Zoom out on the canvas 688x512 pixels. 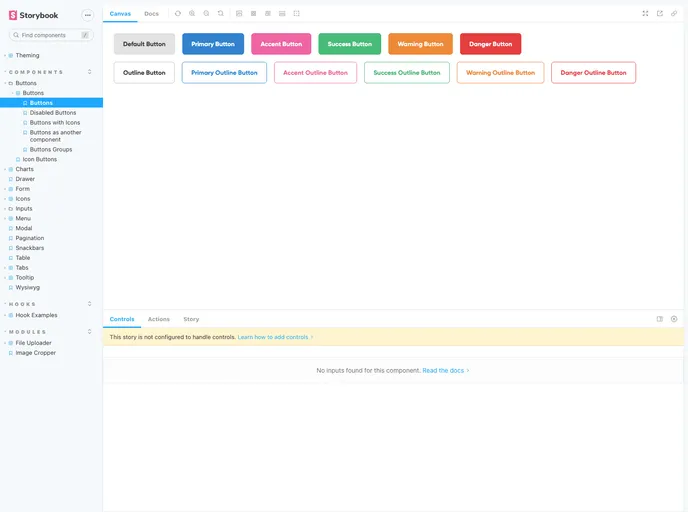pos(206,14)
